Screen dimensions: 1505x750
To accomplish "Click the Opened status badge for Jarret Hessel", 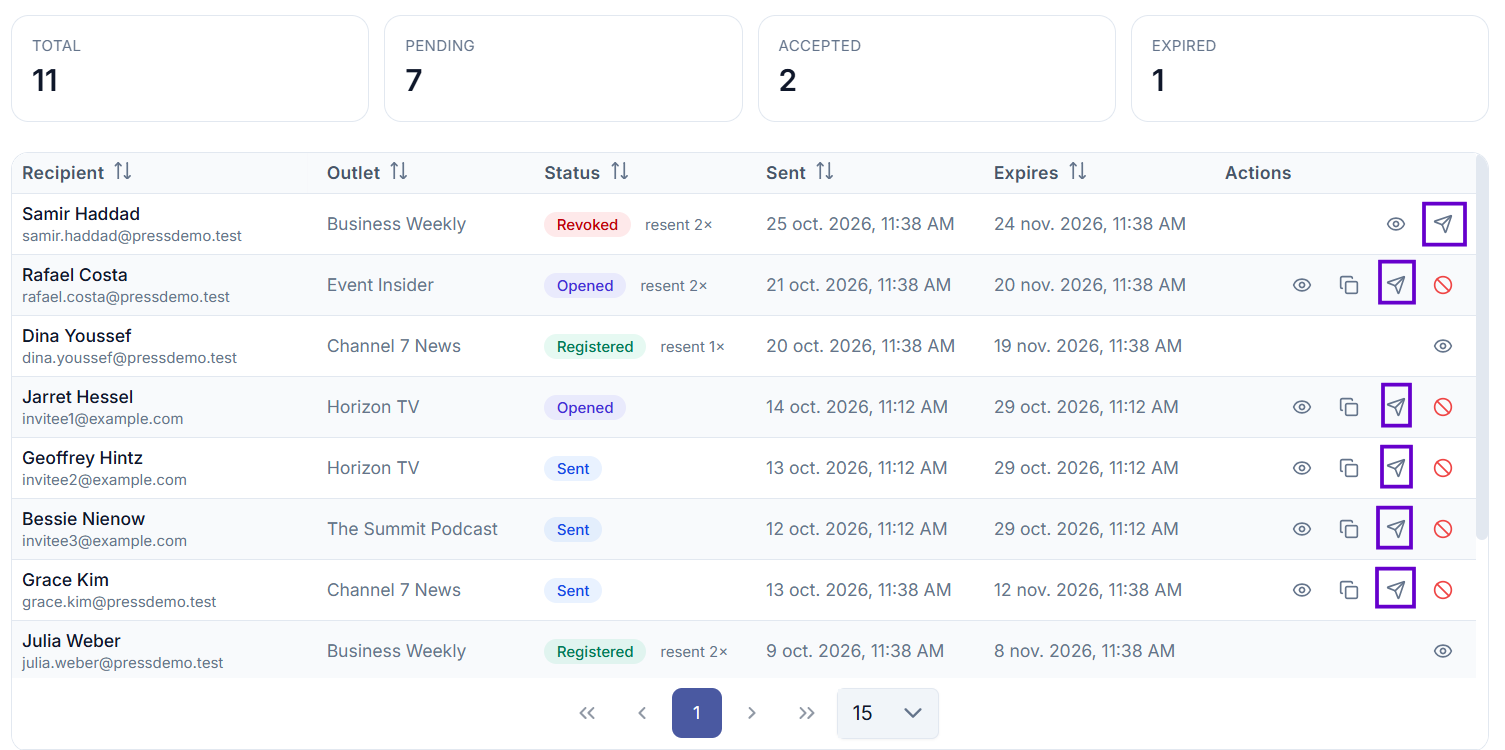I will pos(585,408).
